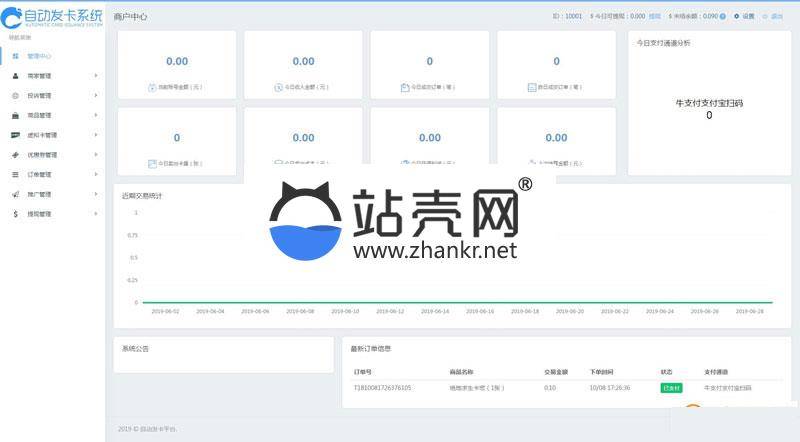Click order number T1810081726376105
Image resolution: width=800 pixels, height=442 pixels.
(x=383, y=387)
